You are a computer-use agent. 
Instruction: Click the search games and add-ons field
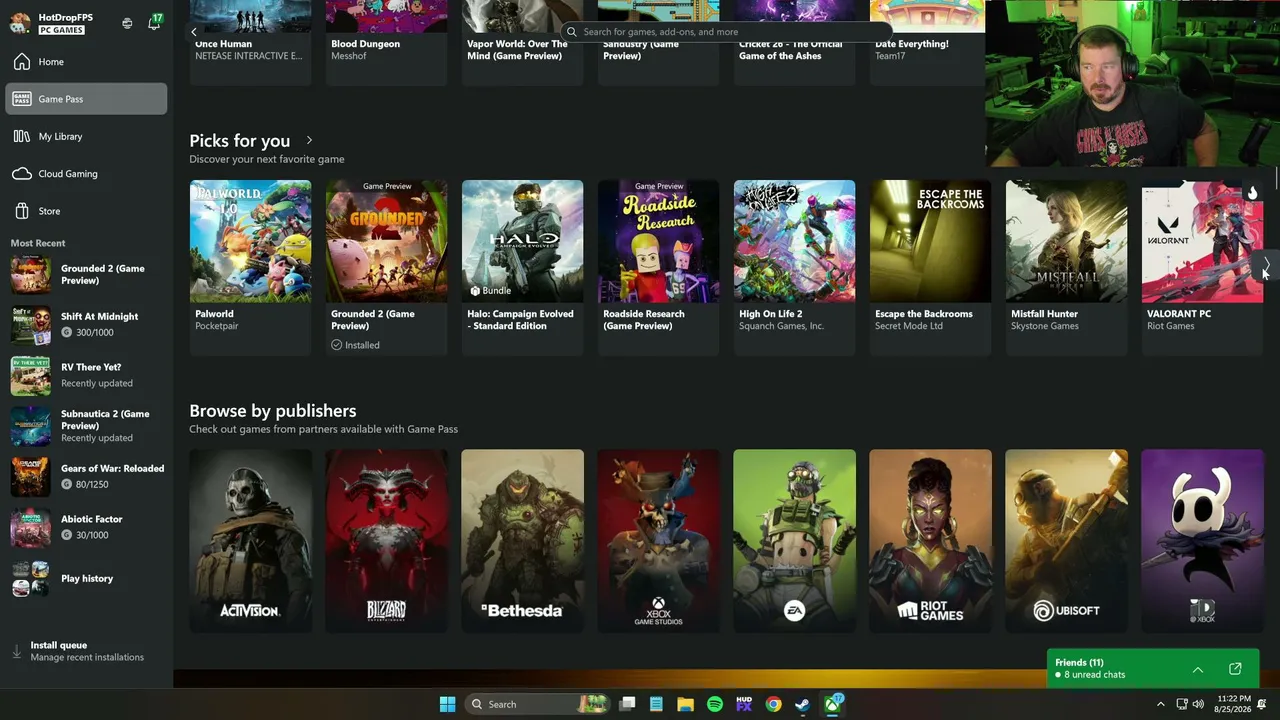pos(726,32)
